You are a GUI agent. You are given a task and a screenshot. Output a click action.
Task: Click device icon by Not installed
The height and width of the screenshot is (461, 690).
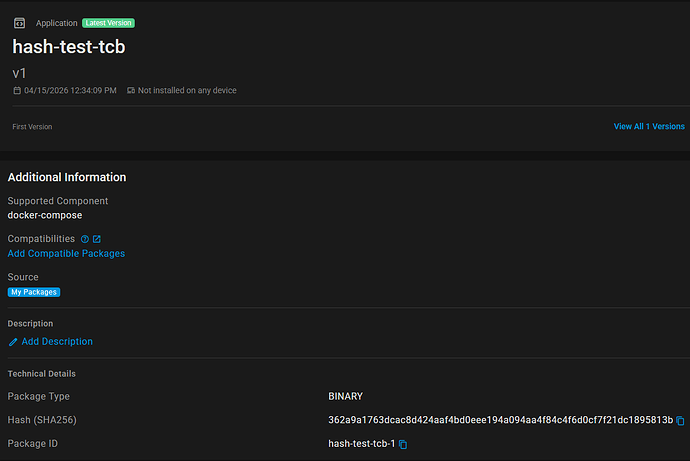click(131, 90)
